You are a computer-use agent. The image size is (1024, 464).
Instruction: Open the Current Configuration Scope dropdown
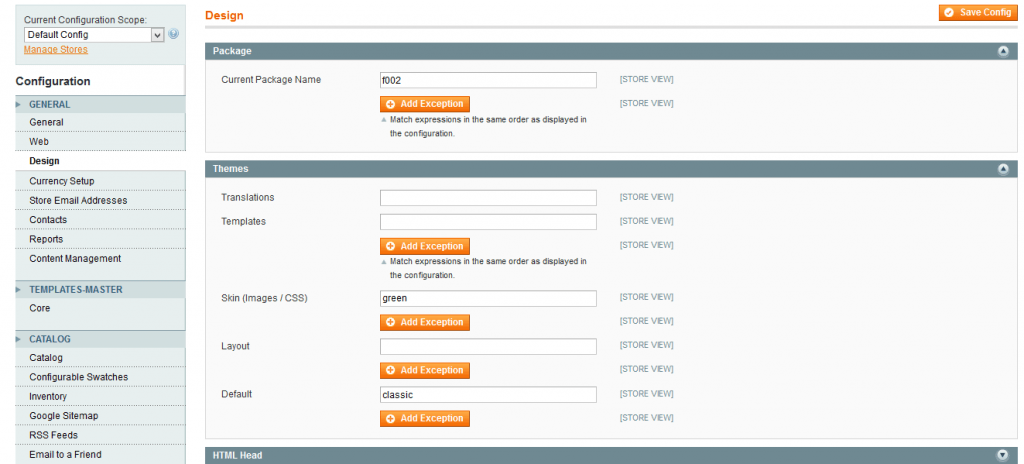[94, 35]
